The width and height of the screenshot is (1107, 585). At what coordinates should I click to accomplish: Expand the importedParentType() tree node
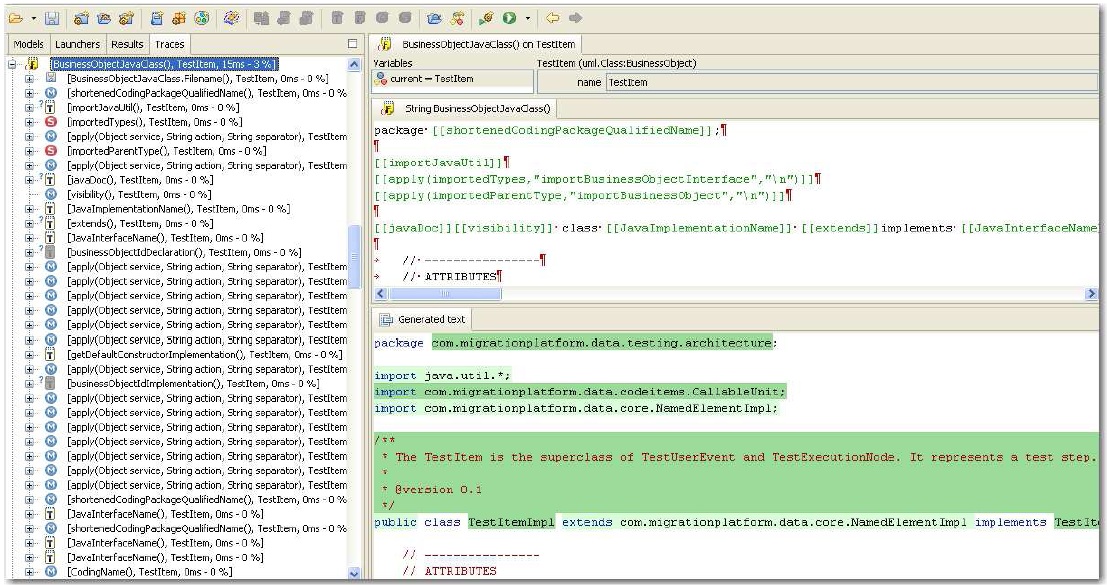point(29,151)
